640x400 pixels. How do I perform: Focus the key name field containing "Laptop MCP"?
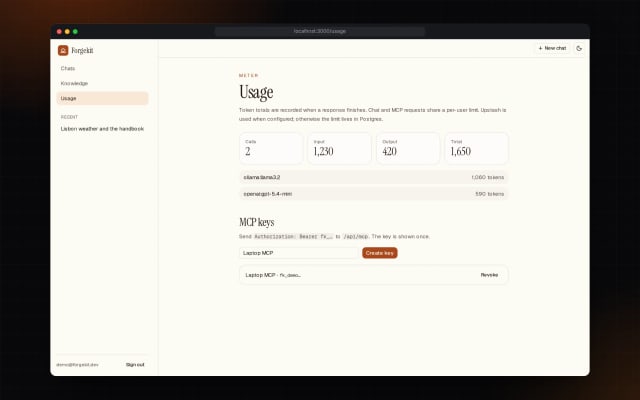tap(299, 253)
